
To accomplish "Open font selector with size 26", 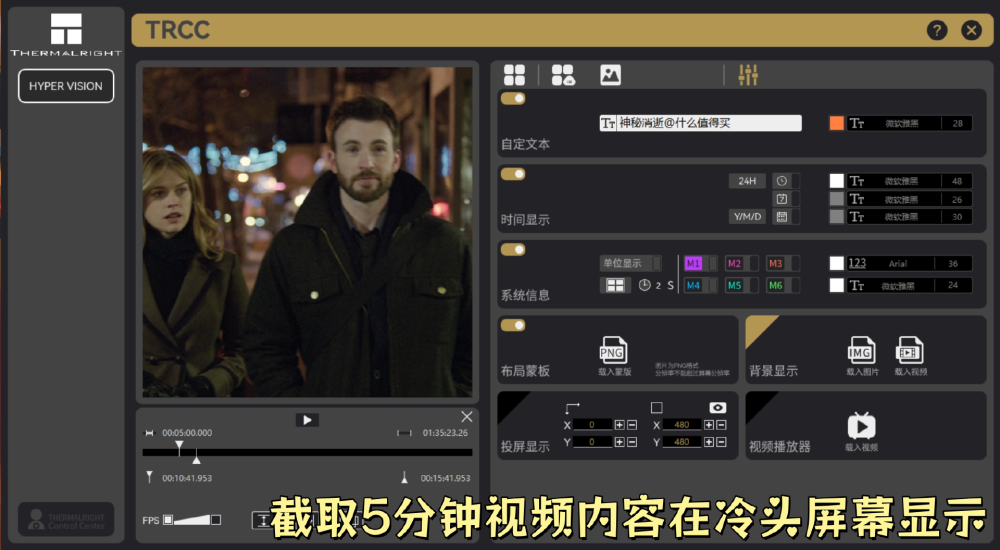I will tap(909, 199).
